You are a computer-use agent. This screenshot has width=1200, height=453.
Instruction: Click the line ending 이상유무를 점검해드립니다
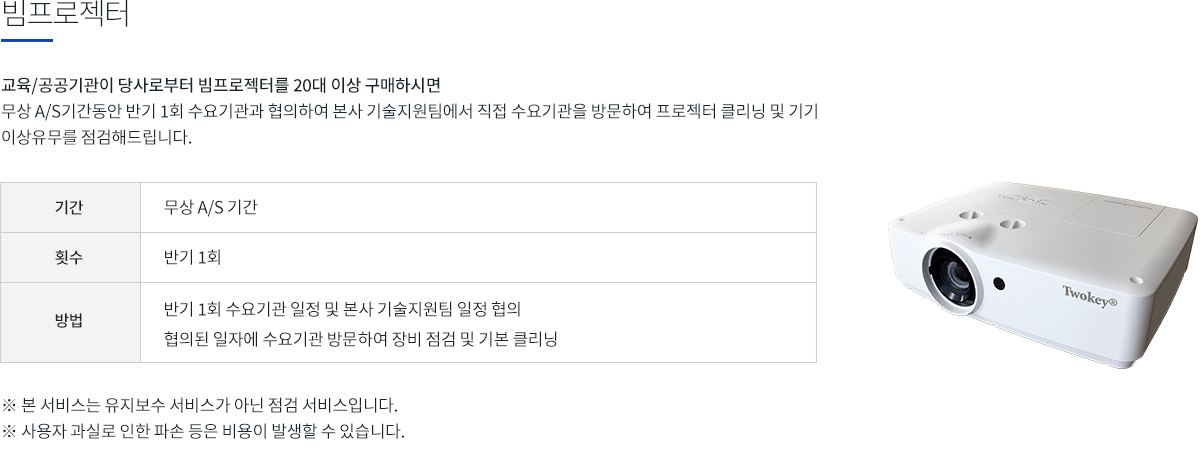coord(96,137)
